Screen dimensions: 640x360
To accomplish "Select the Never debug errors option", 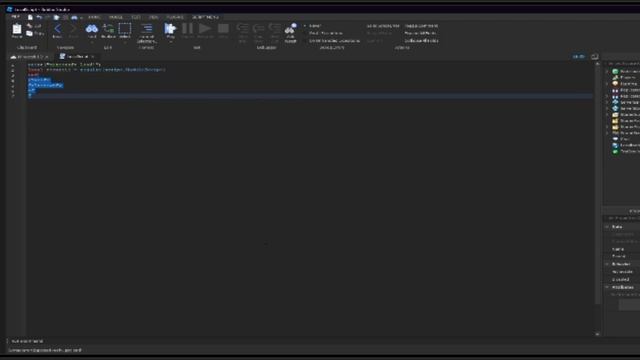I will click(x=314, y=26).
